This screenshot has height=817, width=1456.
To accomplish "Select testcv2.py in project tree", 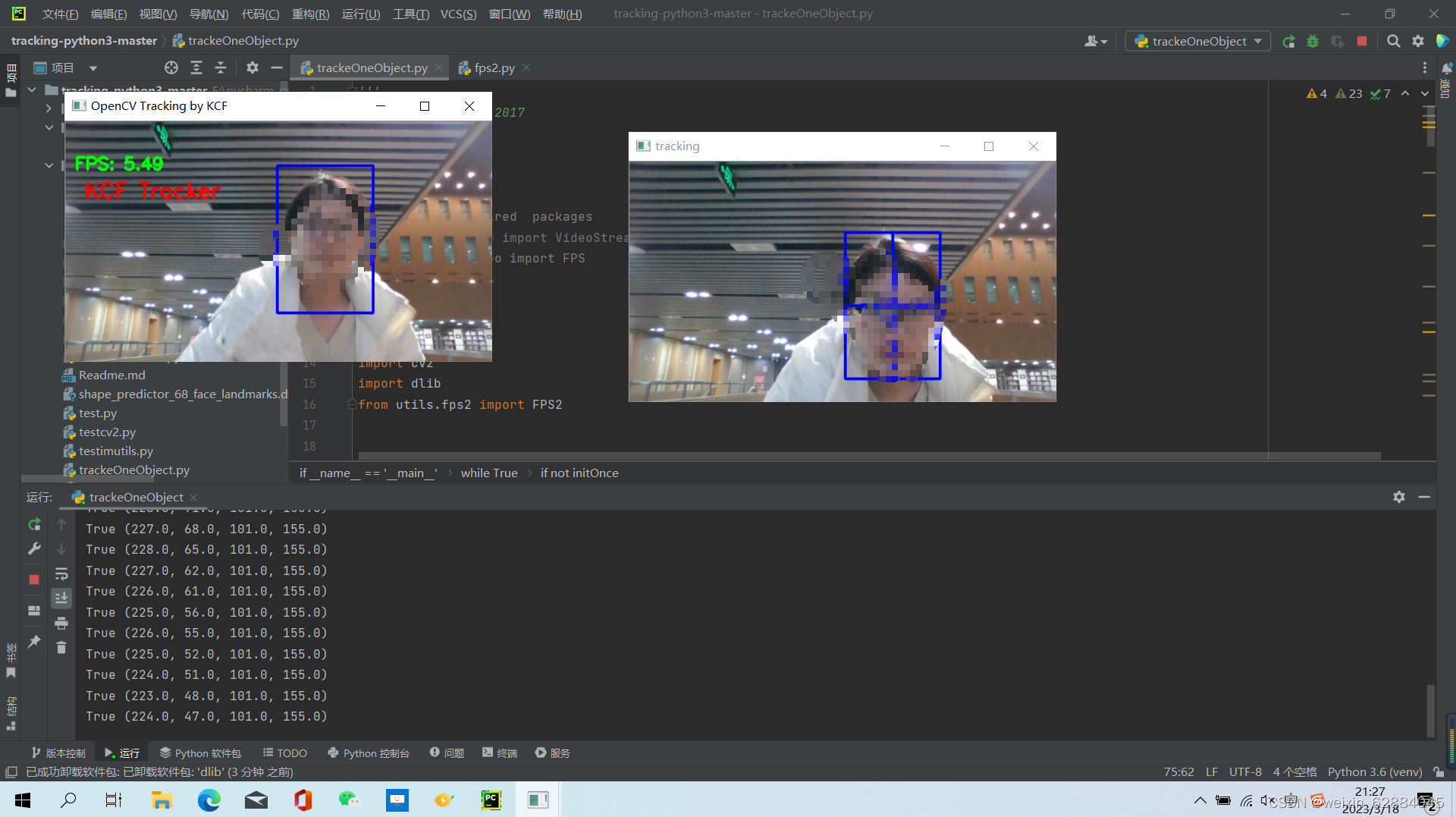I will pos(107,432).
